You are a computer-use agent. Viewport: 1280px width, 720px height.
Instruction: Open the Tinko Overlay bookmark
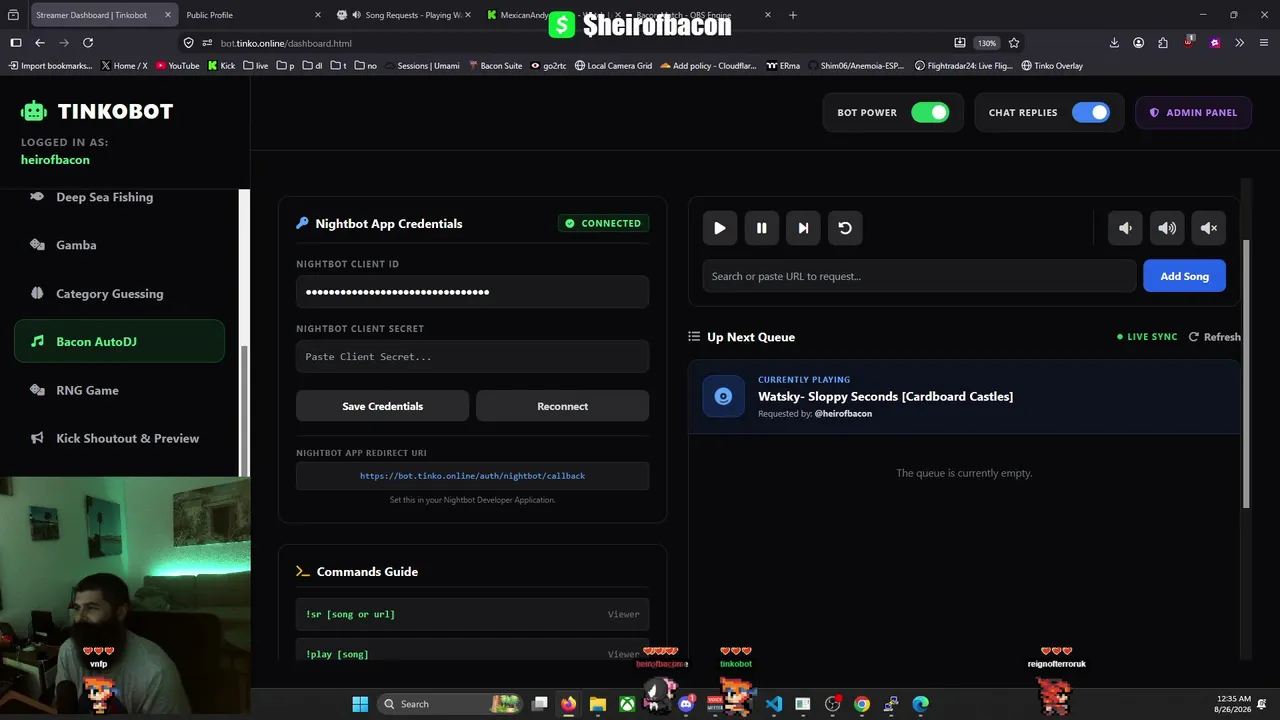(x=1052, y=66)
